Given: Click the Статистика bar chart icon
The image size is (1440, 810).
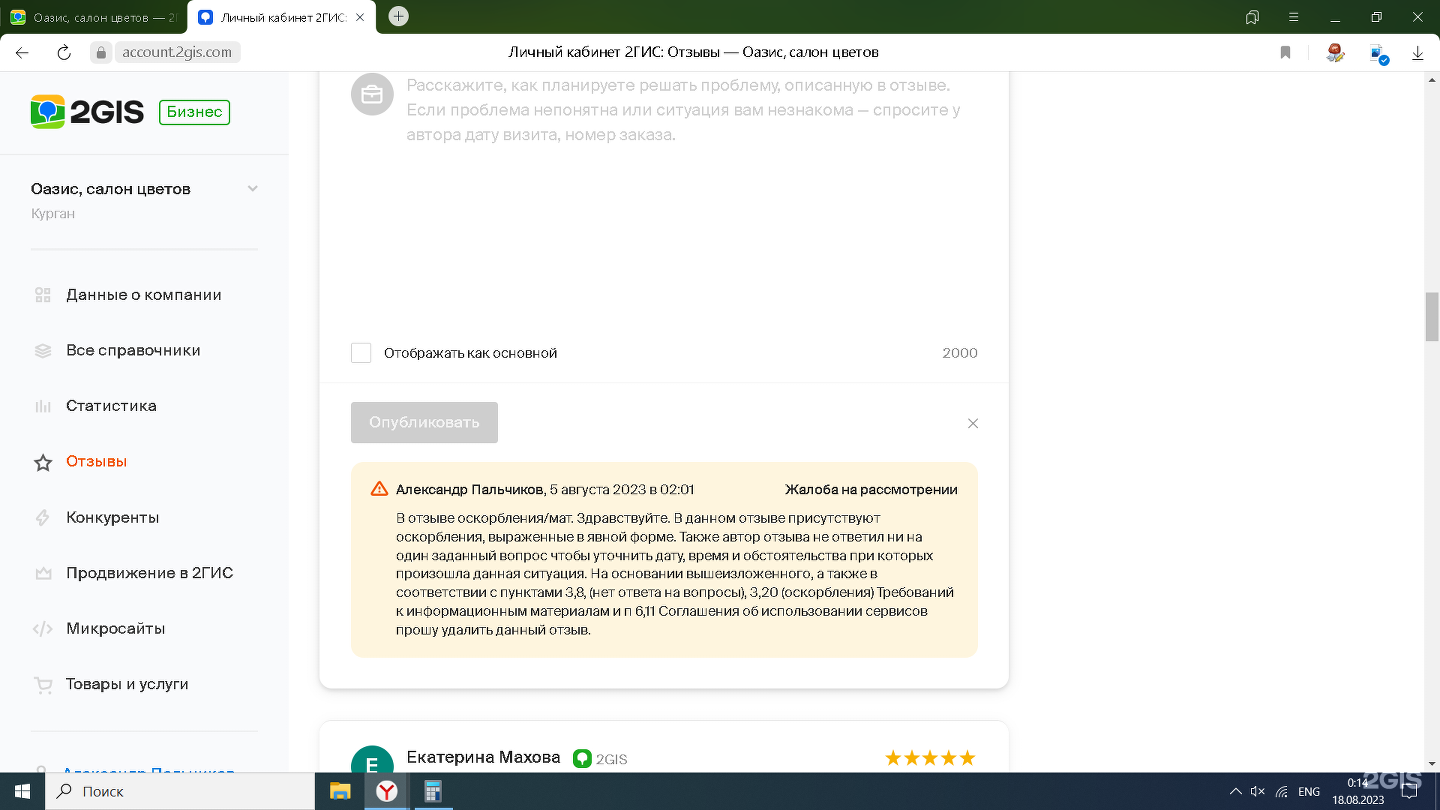Looking at the screenshot, I should point(43,406).
